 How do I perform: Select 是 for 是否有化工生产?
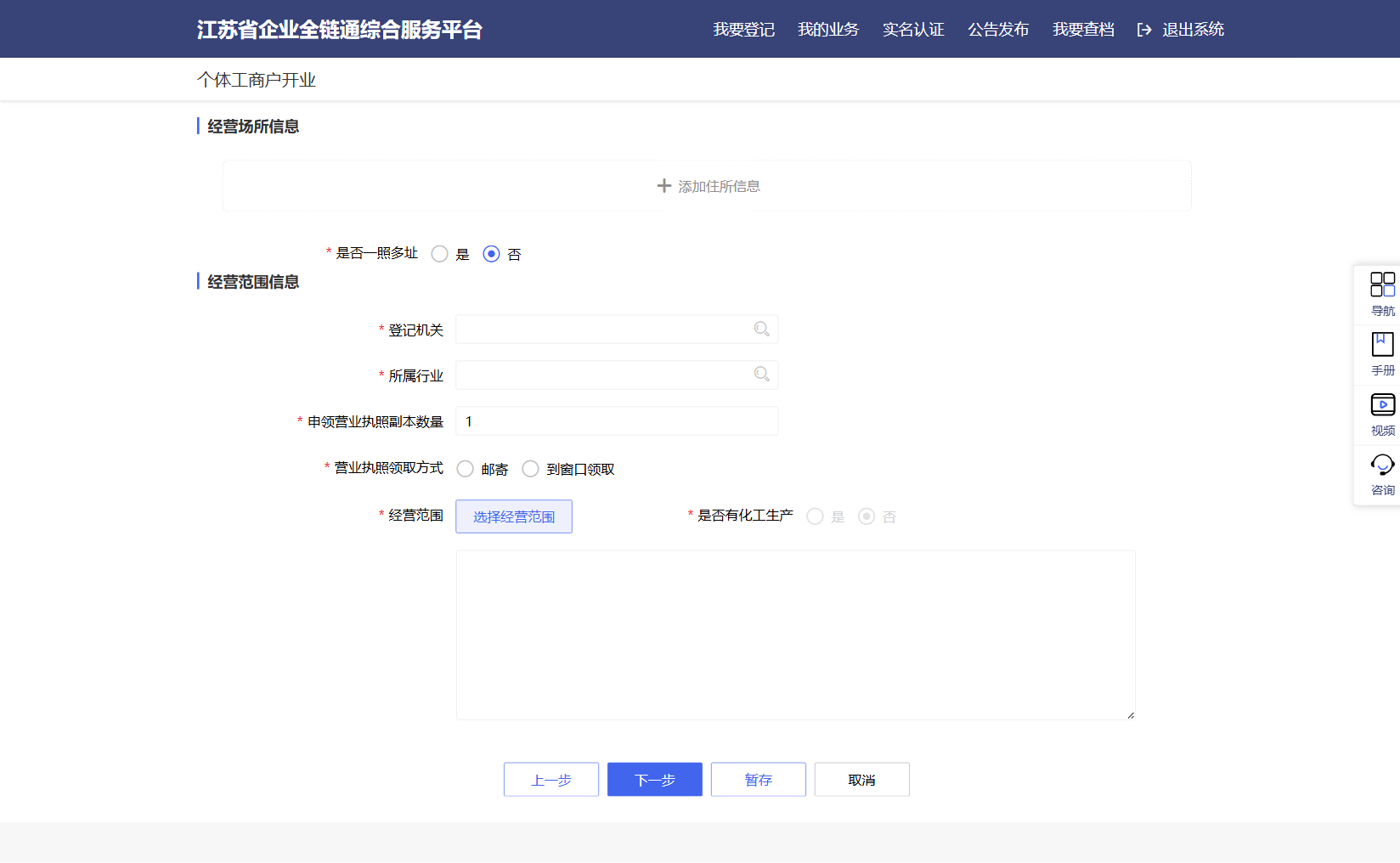tap(815, 516)
